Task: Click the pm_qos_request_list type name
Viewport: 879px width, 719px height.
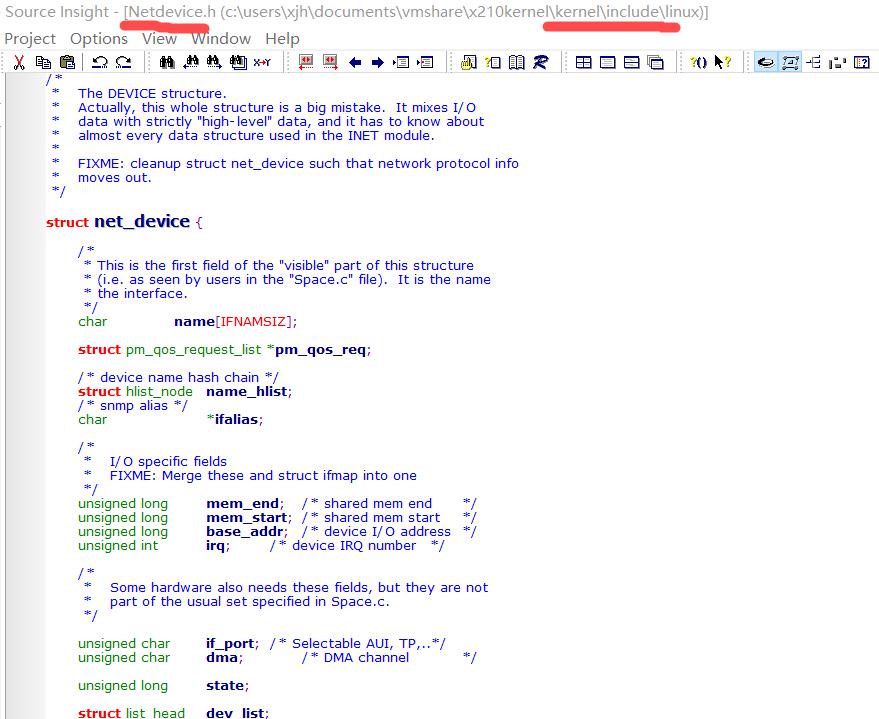Action: pos(193,350)
